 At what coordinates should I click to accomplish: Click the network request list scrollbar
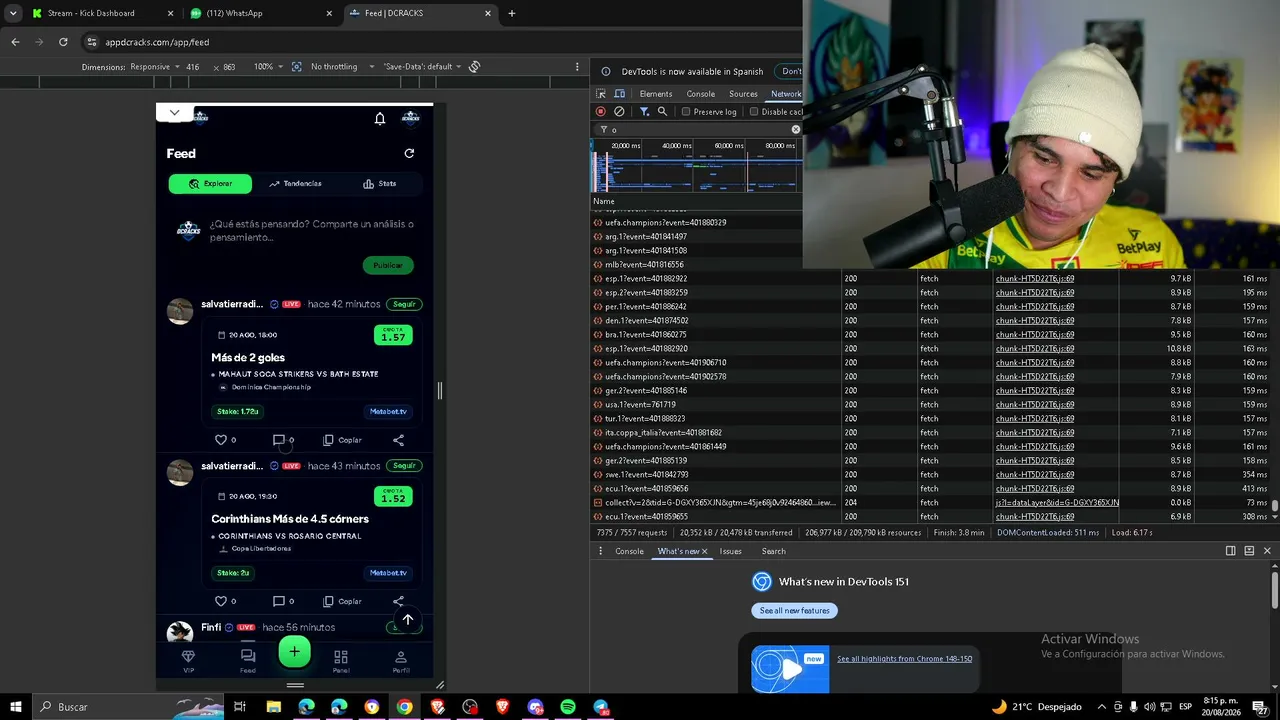point(1274,506)
